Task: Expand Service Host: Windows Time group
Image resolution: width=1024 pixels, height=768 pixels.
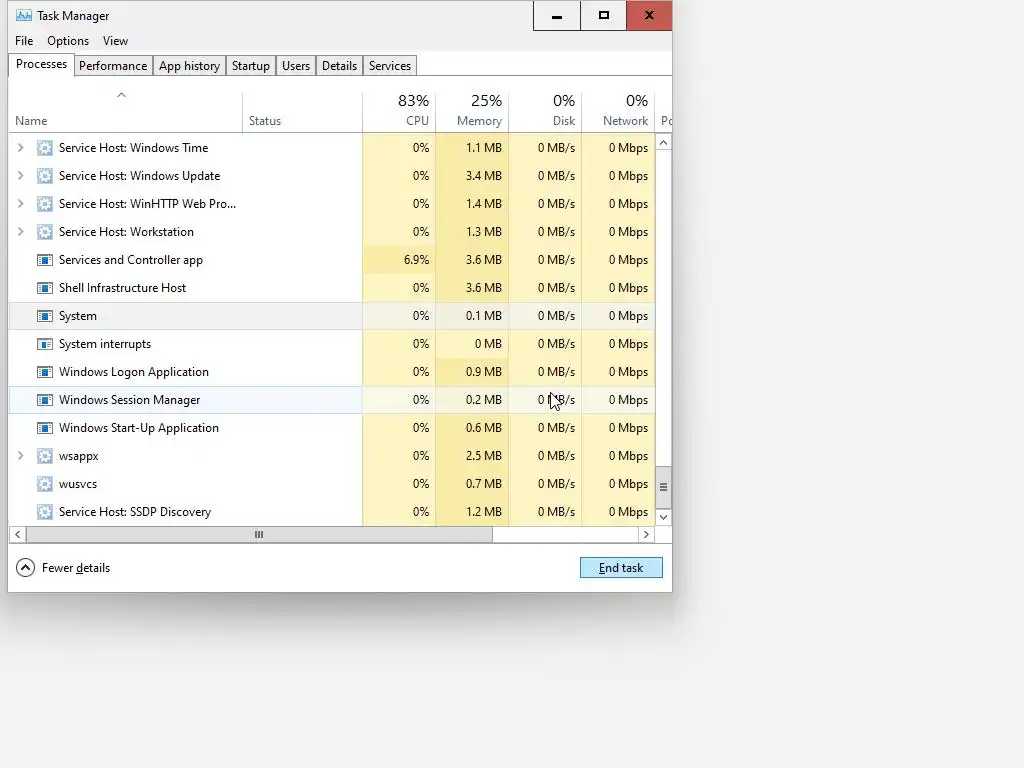Action: pyautogui.click(x=20, y=148)
